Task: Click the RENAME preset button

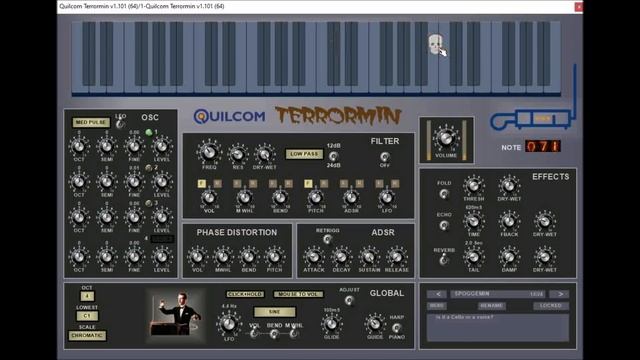Action: [492, 306]
